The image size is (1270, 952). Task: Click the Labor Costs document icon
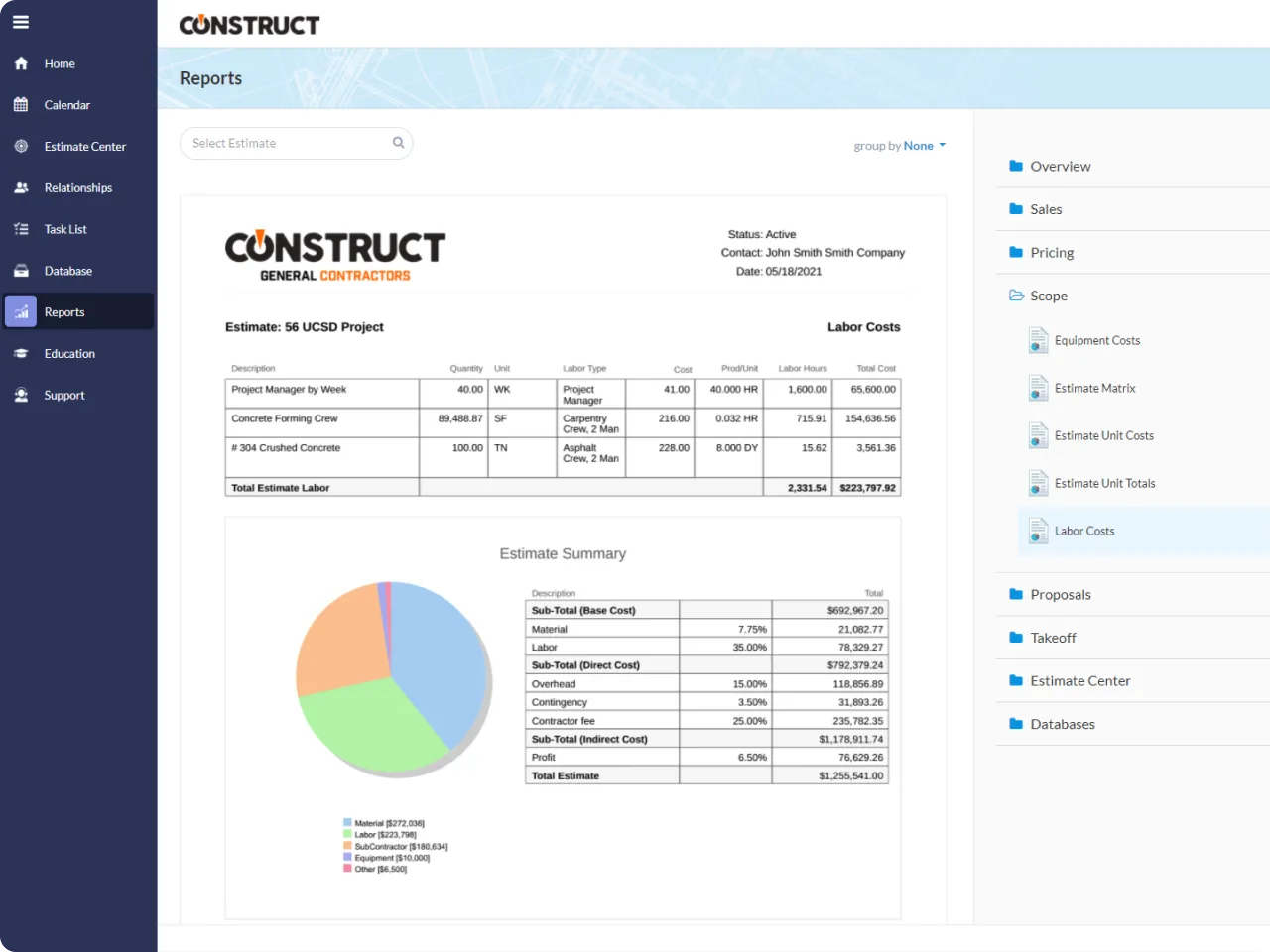pos(1038,531)
